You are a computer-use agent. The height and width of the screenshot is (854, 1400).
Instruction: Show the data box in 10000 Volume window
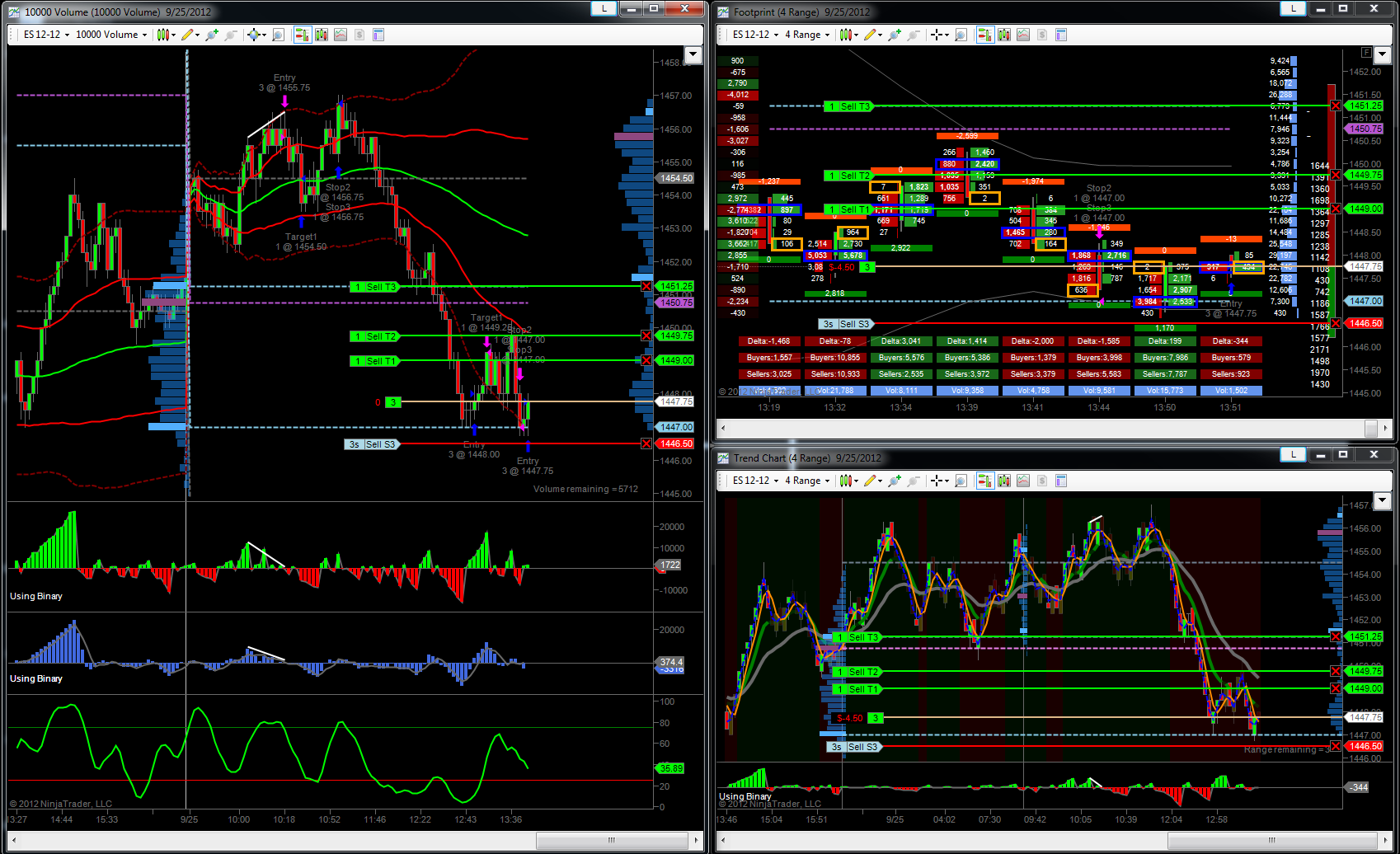278,35
